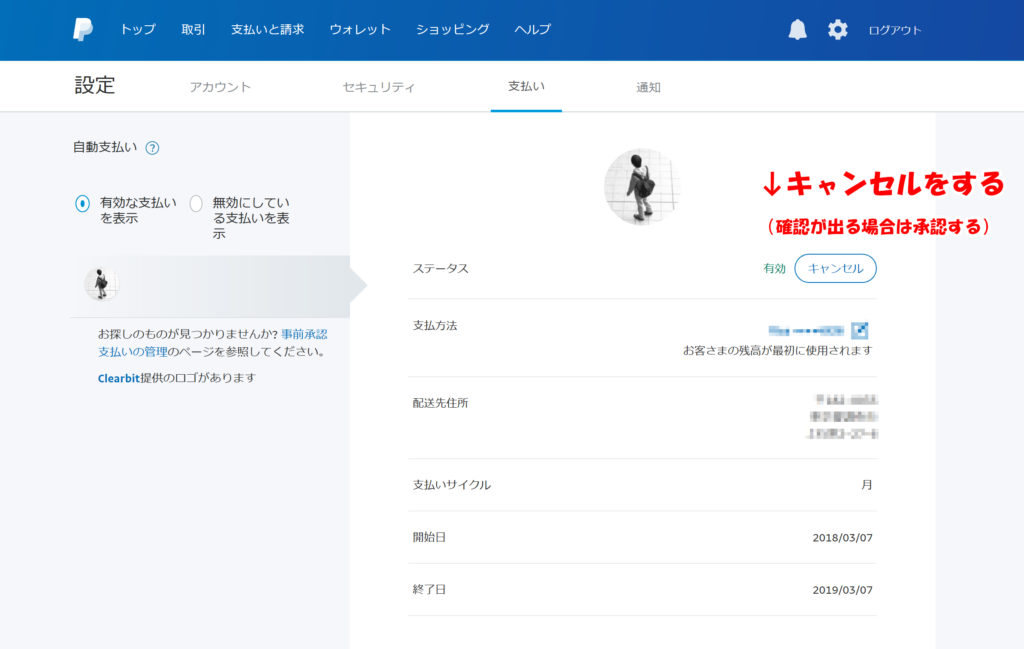The image size is (1024, 649).
Task: Open the 取引 menu item
Action: pyautogui.click(x=193, y=30)
